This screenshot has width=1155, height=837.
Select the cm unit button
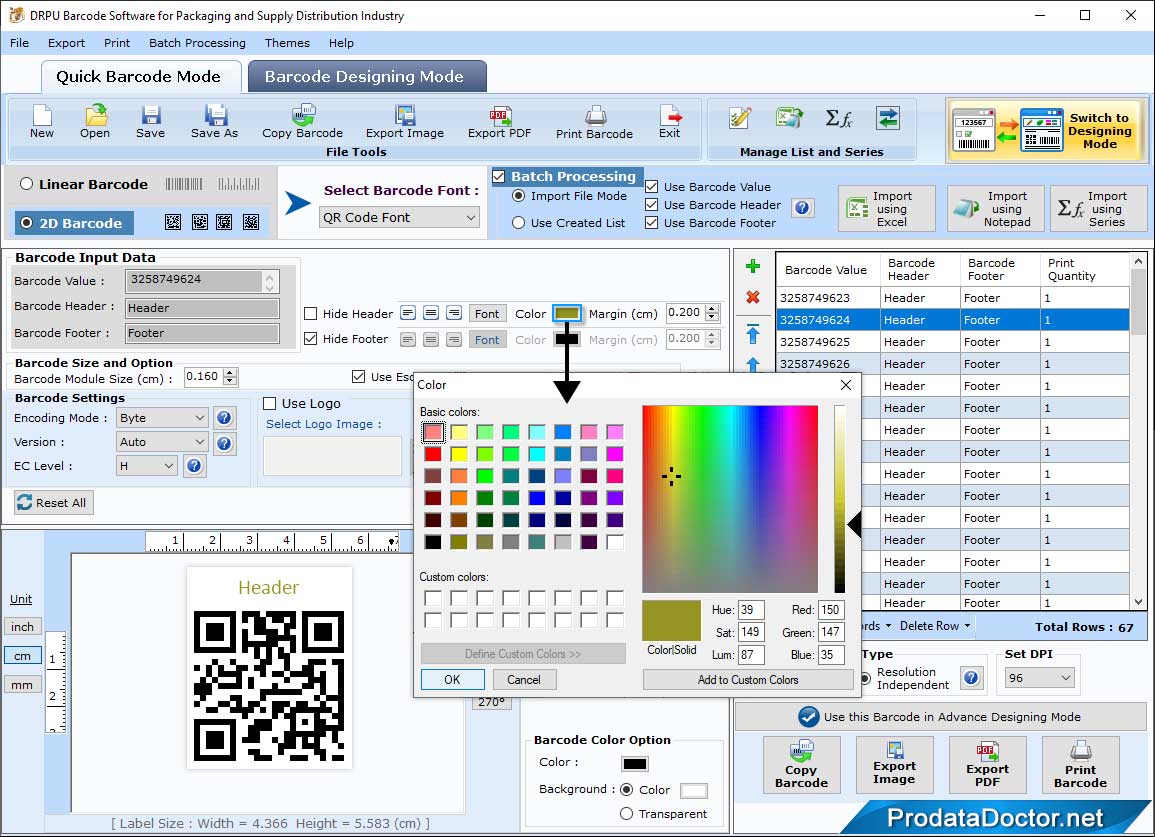(x=22, y=656)
